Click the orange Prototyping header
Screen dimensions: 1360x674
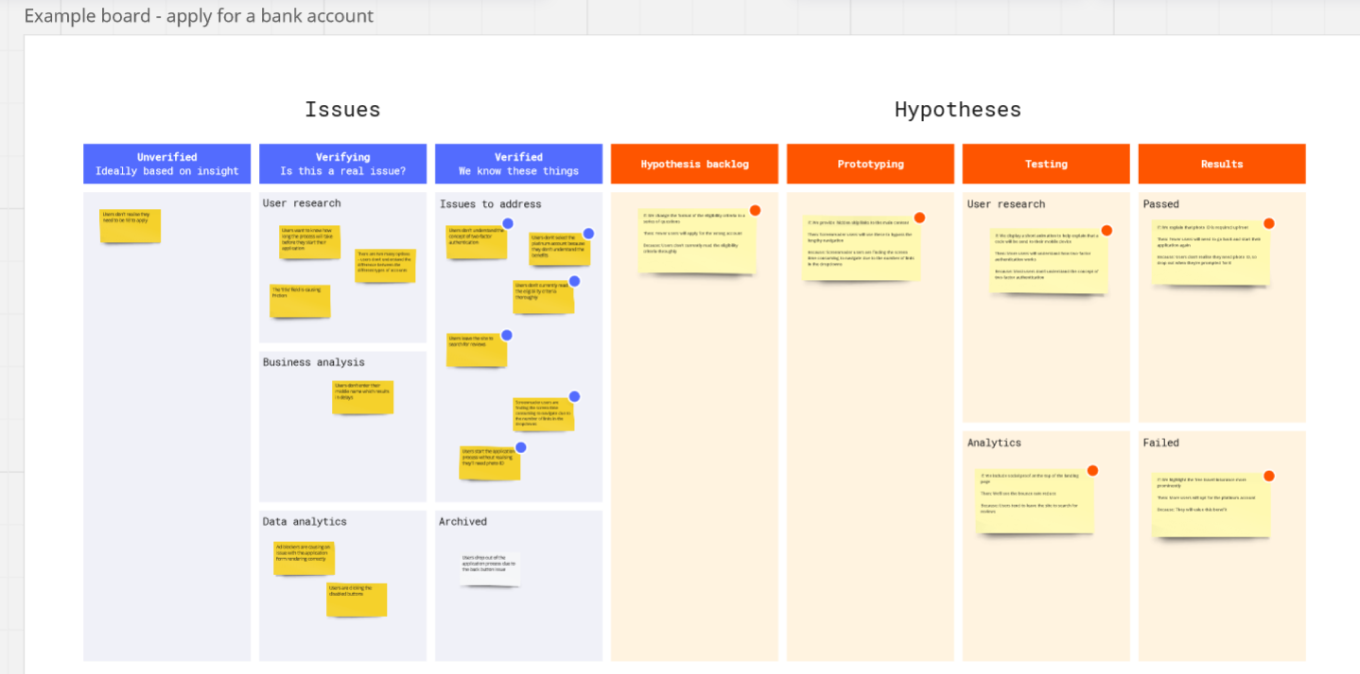(870, 164)
